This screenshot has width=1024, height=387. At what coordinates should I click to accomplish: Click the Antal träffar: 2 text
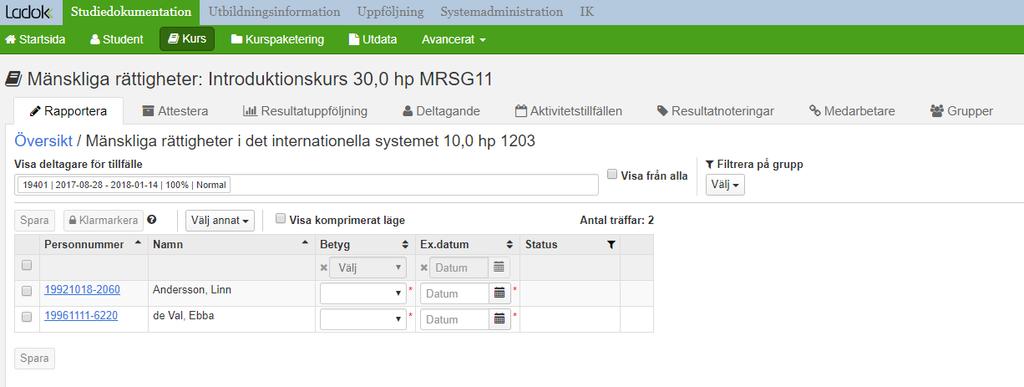tap(616, 221)
